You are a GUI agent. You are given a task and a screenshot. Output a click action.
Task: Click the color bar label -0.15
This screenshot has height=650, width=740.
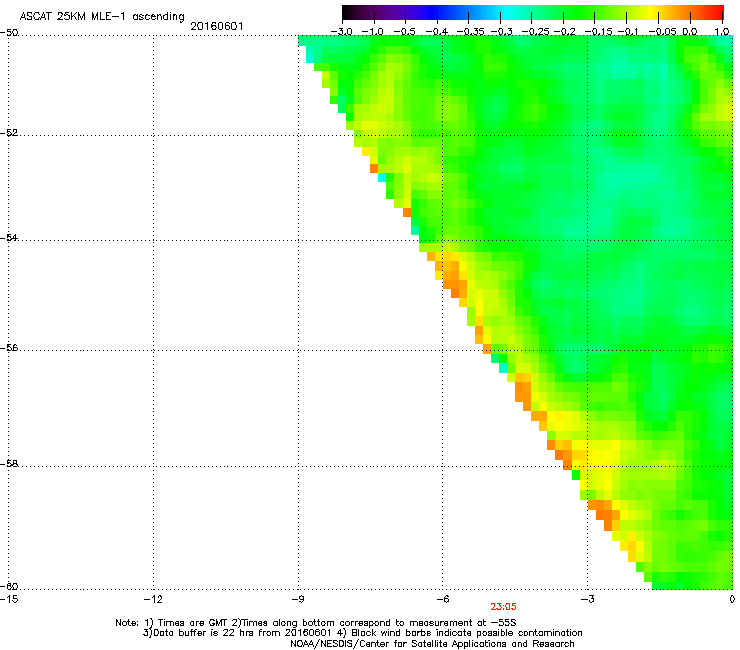coord(598,32)
